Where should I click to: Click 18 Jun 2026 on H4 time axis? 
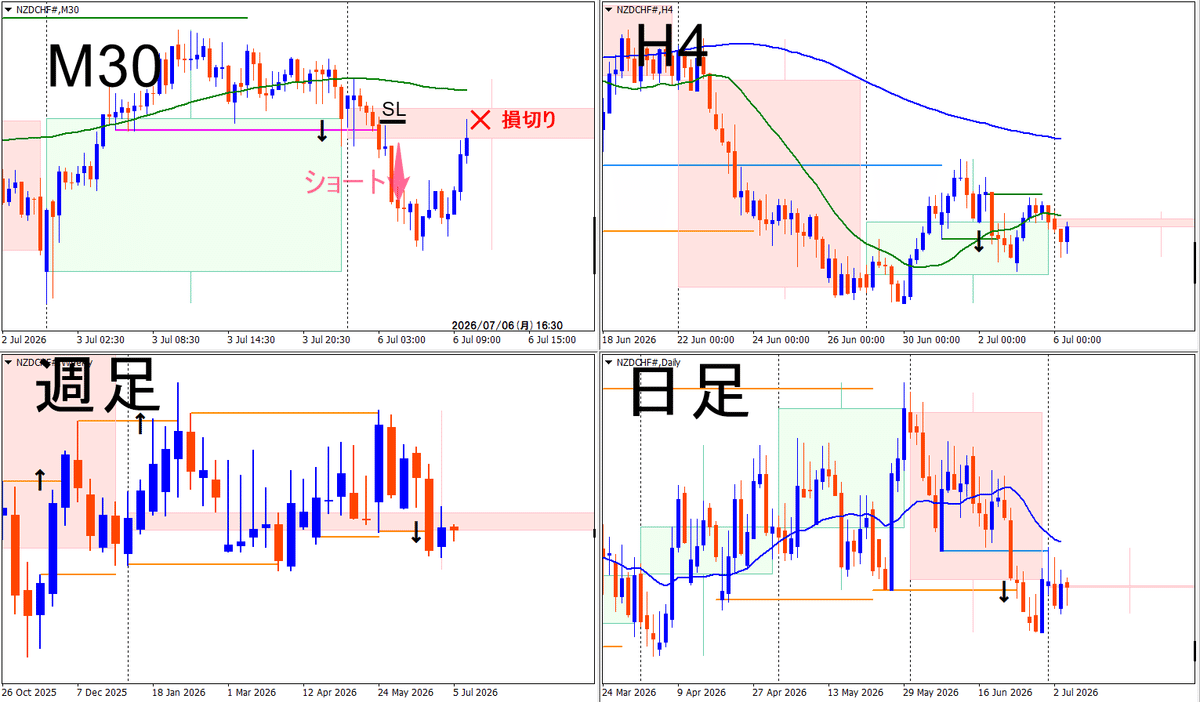tap(629, 340)
